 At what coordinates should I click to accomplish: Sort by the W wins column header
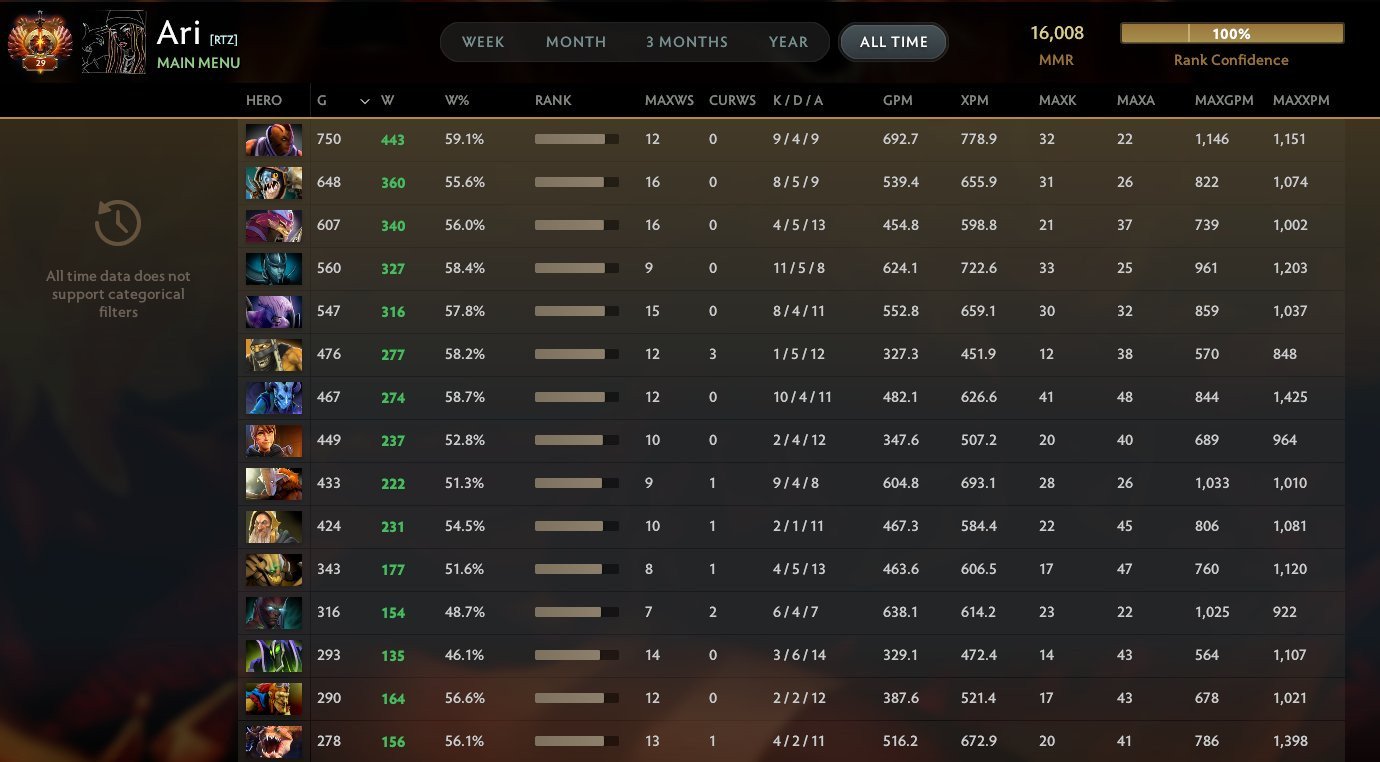387,100
